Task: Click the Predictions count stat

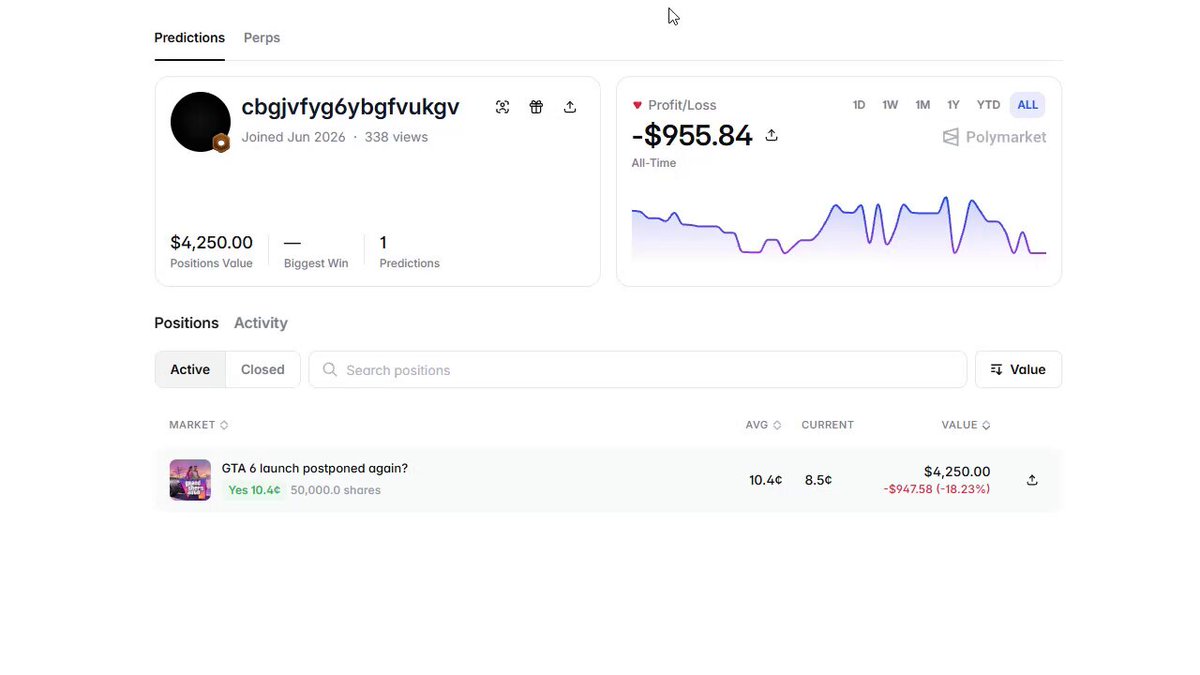Action: tap(410, 251)
